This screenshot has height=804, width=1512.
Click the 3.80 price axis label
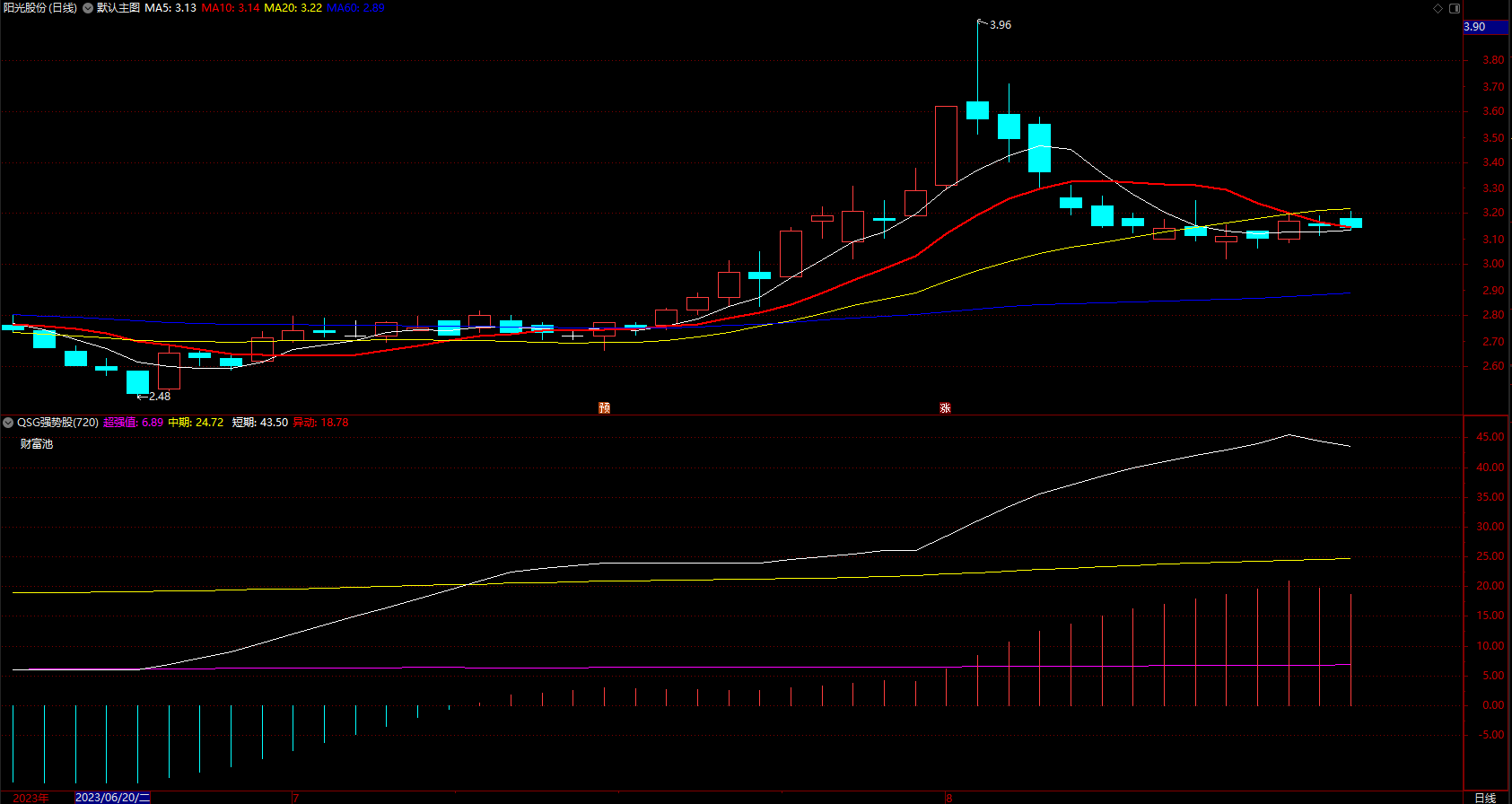(x=1493, y=61)
